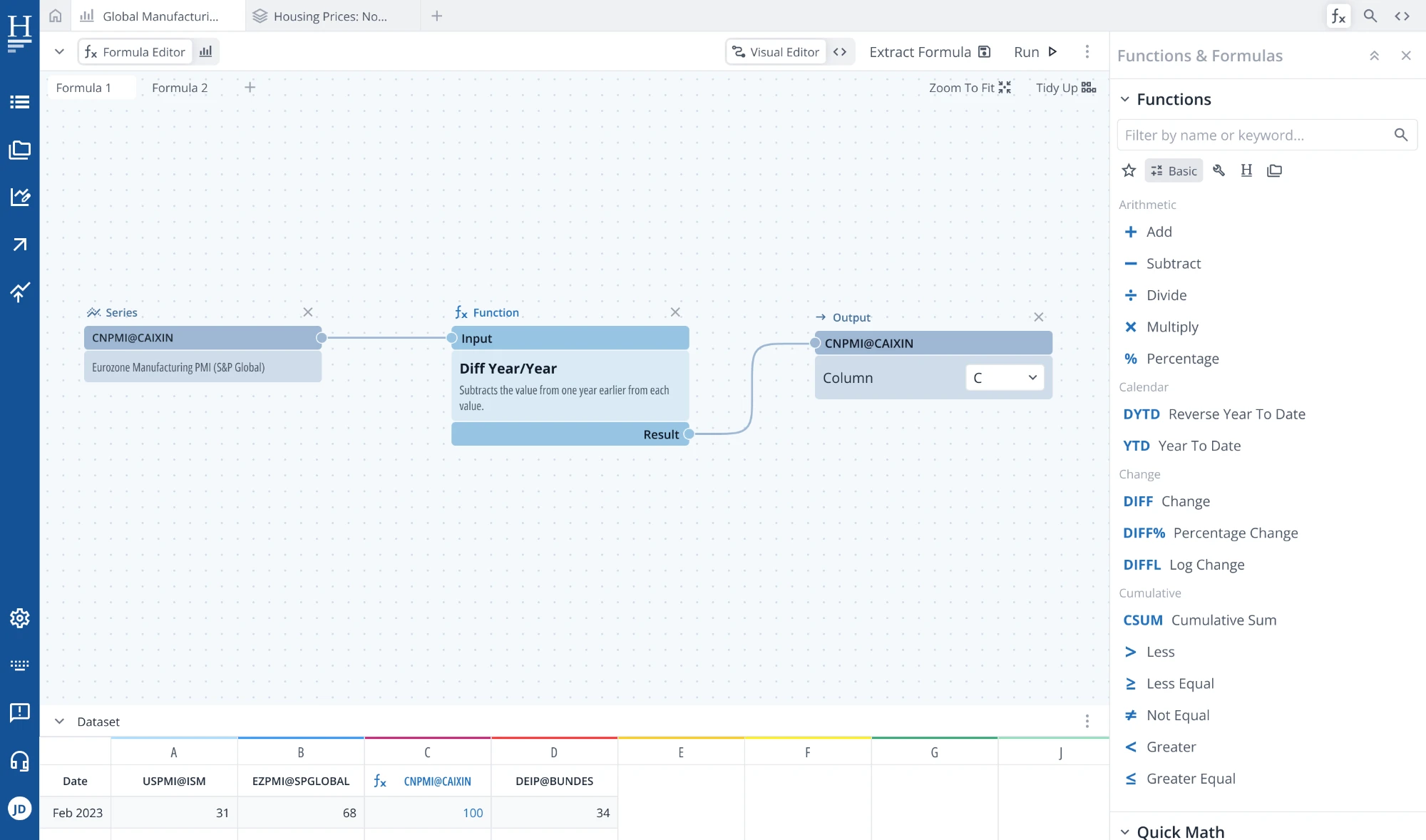Image resolution: width=1426 pixels, height=840 pixels.
Task: Open the Dataset three-dot menu
Action: [1087, 721]
